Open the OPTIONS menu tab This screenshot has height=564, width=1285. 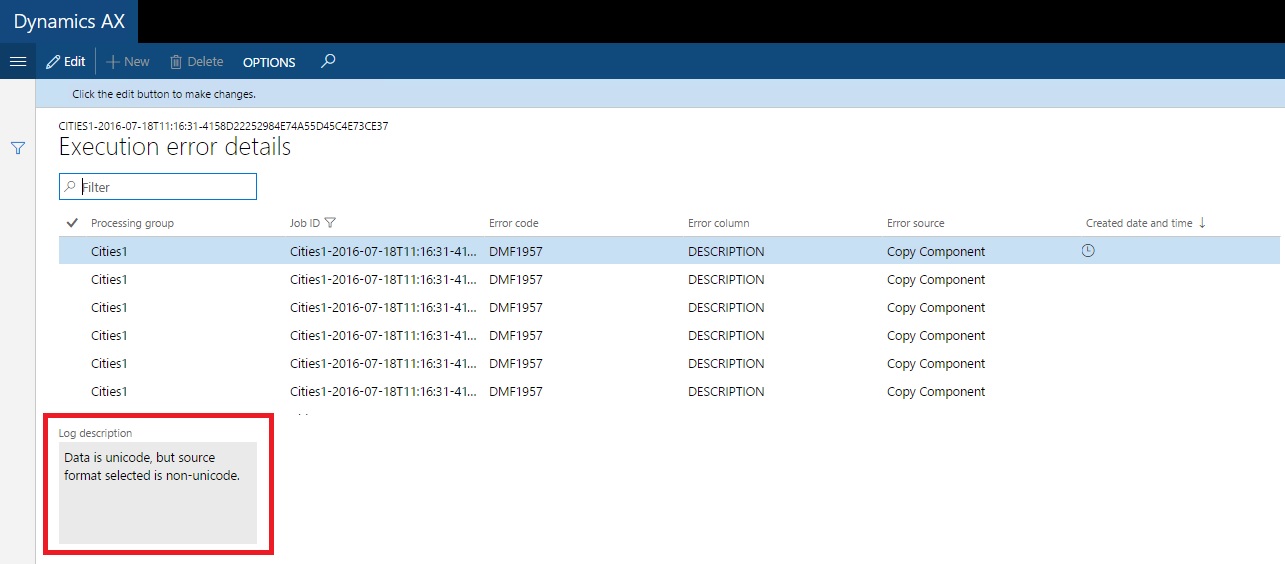(269, 62)
